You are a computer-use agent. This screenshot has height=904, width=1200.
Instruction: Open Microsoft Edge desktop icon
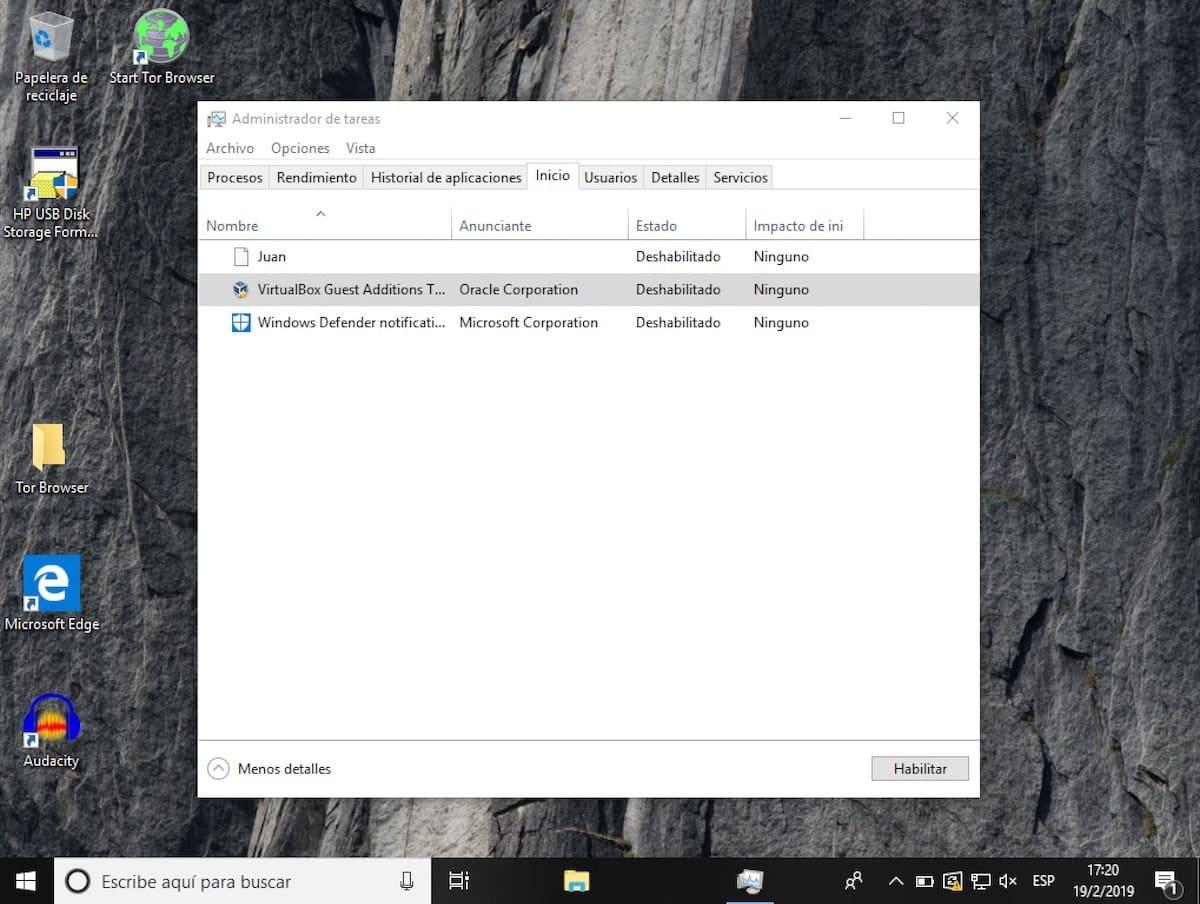tap(51, 582)
